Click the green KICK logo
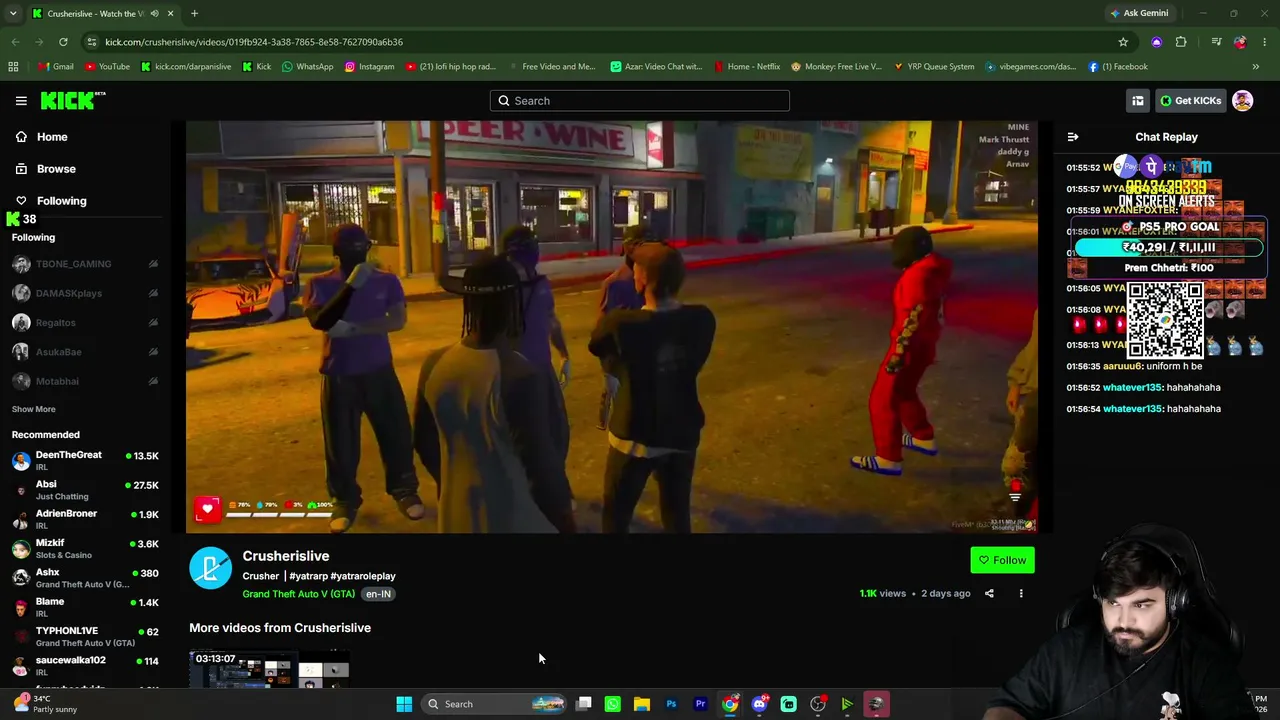This screenshot has height=720, width=1280. pos(73,100)
